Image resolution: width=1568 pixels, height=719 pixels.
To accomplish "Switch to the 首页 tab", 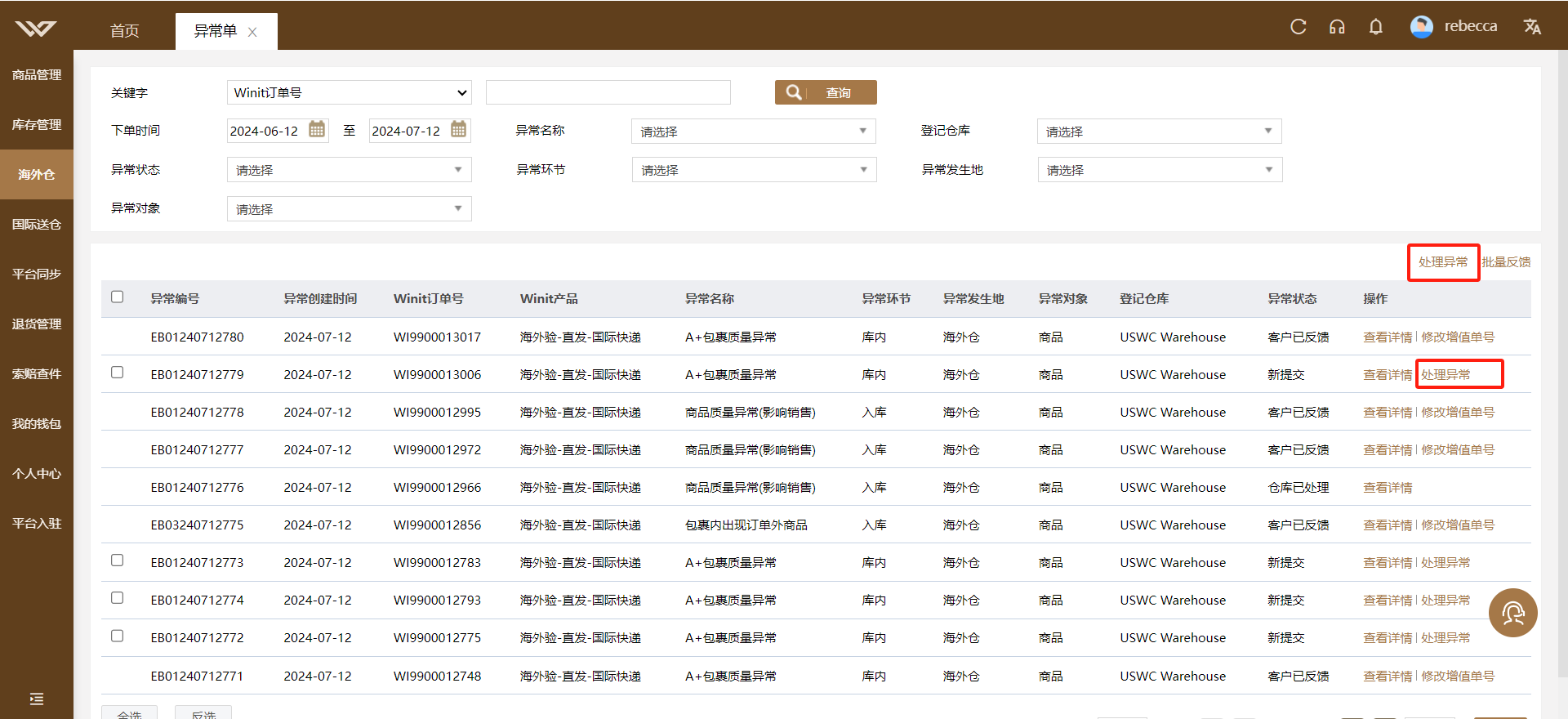I will coord(124,31).
